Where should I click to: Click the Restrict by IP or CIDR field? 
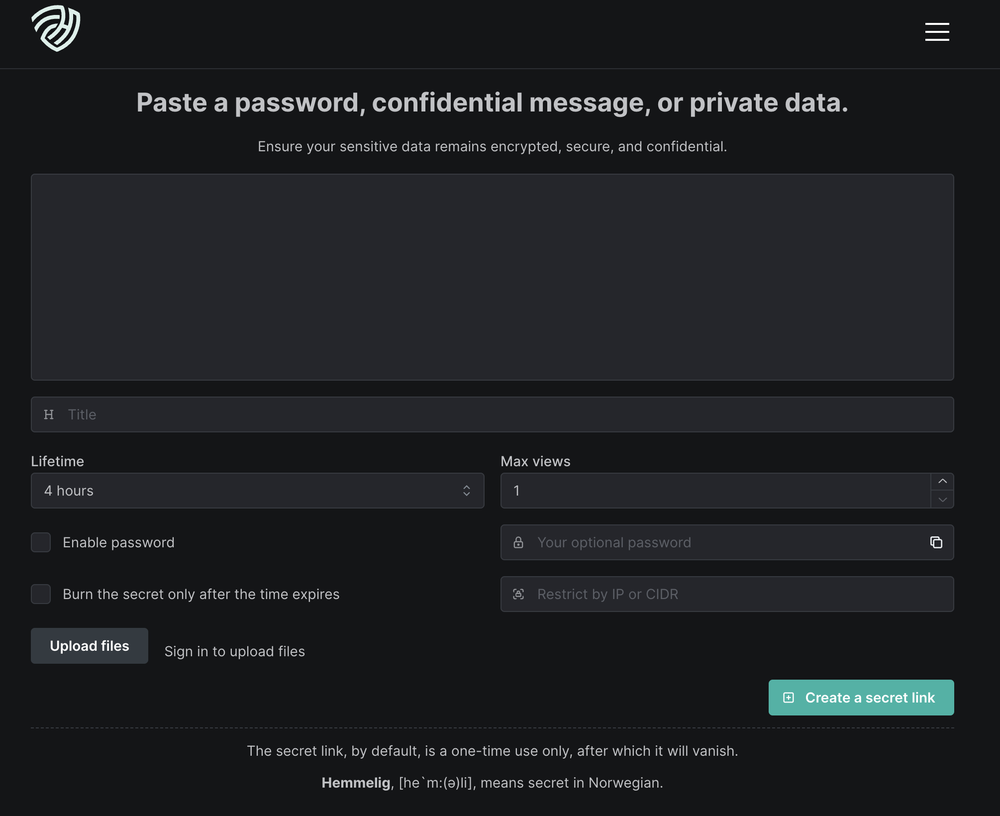click(700, 593)
